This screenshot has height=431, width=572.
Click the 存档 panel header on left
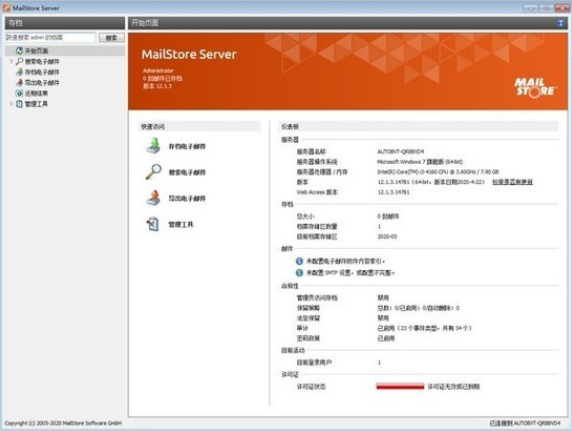tap(65, 23)
